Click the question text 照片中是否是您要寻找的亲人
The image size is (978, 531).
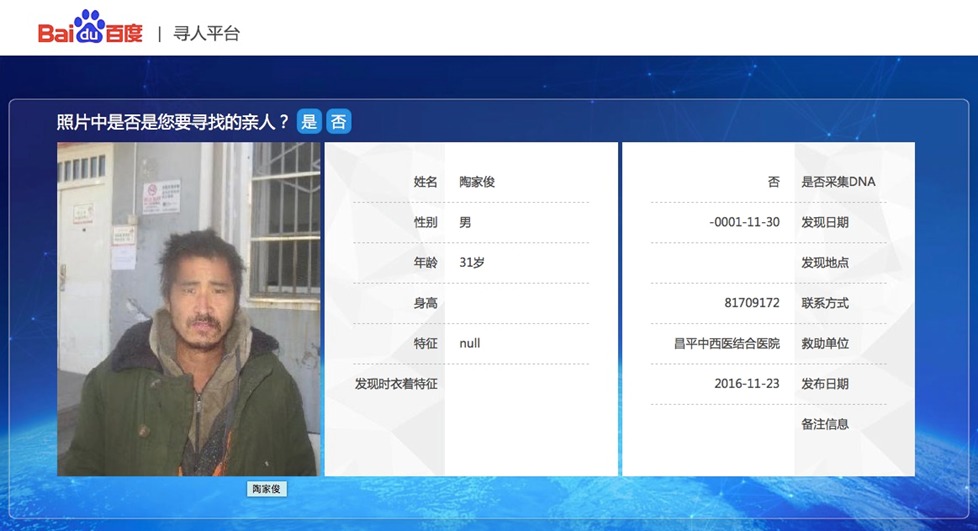pyautogui.click(x=173, y=121)
